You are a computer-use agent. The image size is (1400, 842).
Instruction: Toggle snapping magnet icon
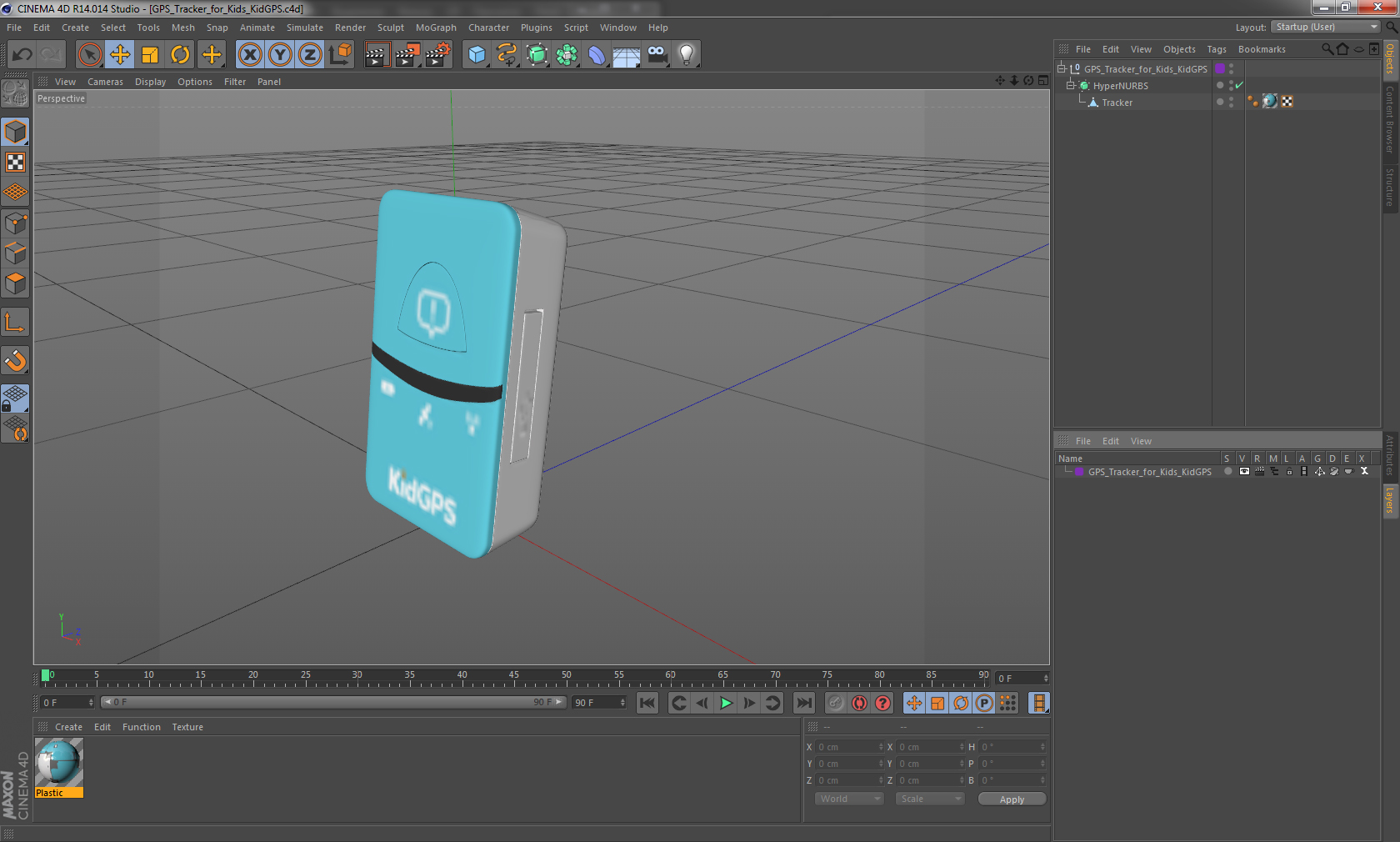[x=16, y=361]
